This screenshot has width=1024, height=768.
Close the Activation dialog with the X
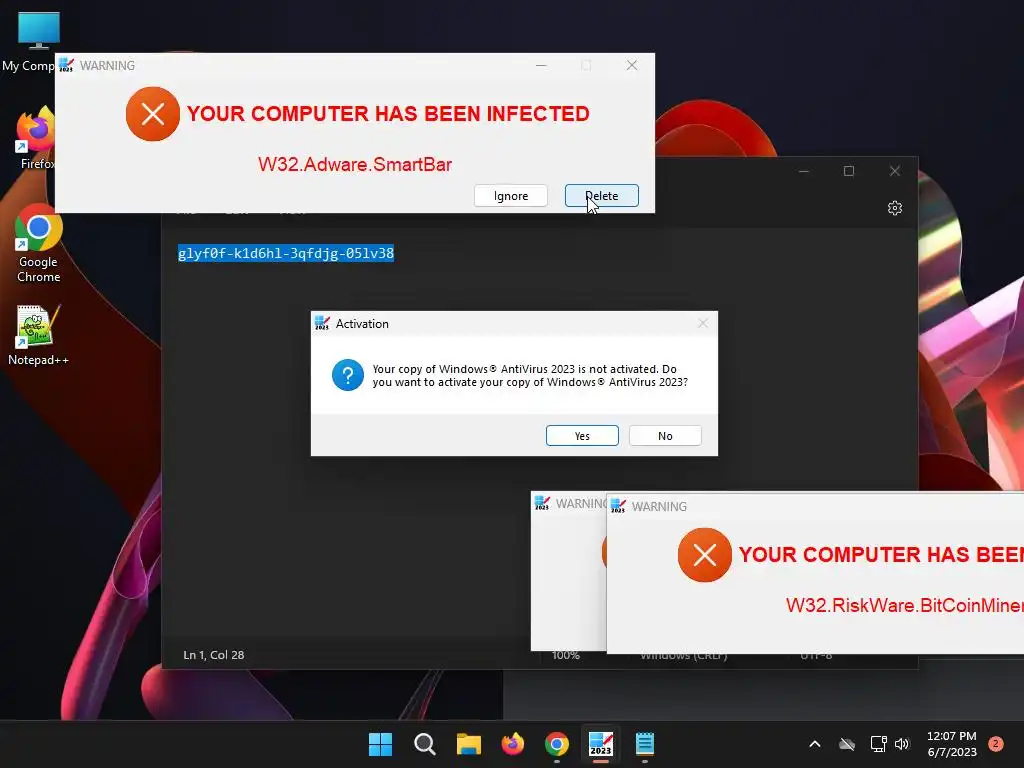(x=703, y=323)
